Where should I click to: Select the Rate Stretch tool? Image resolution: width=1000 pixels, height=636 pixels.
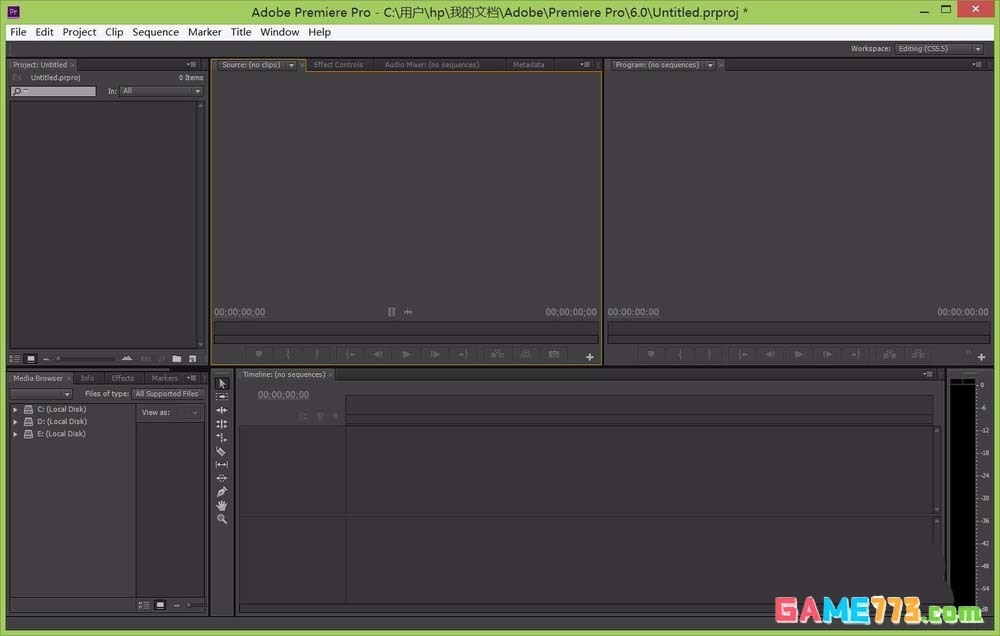[x=222, y=438]
